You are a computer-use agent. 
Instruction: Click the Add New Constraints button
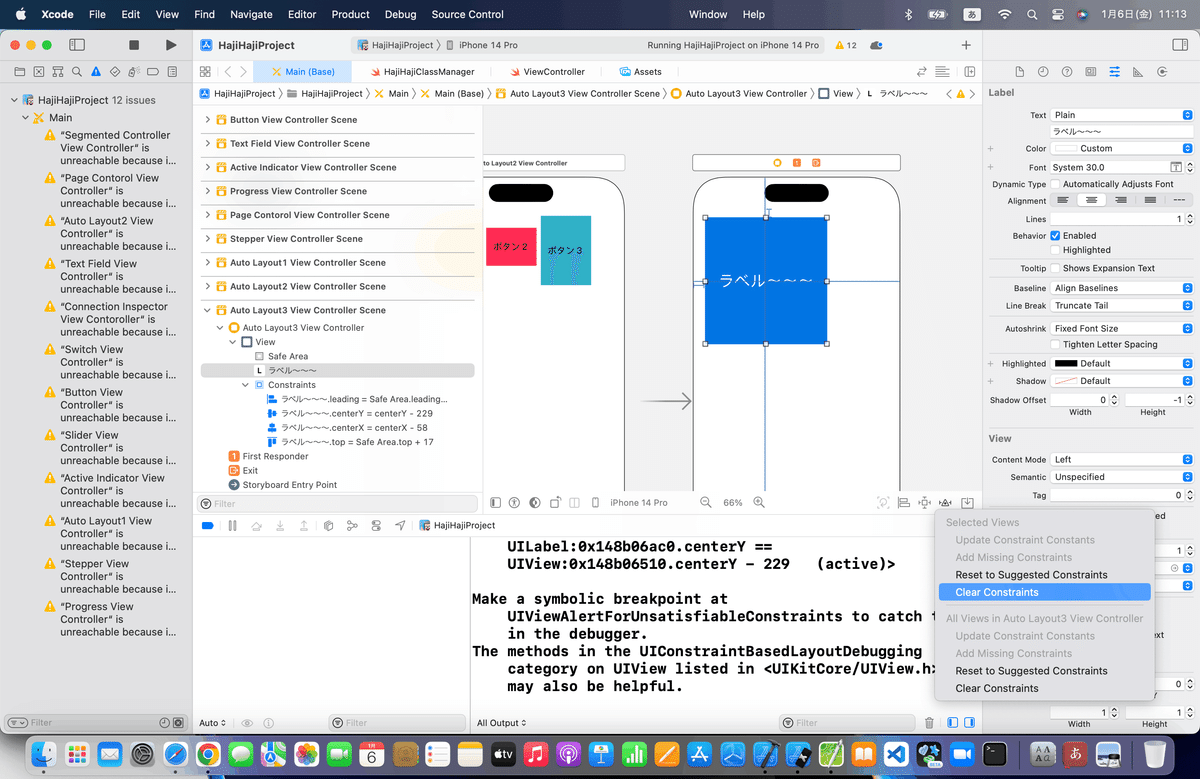(925, 502)
